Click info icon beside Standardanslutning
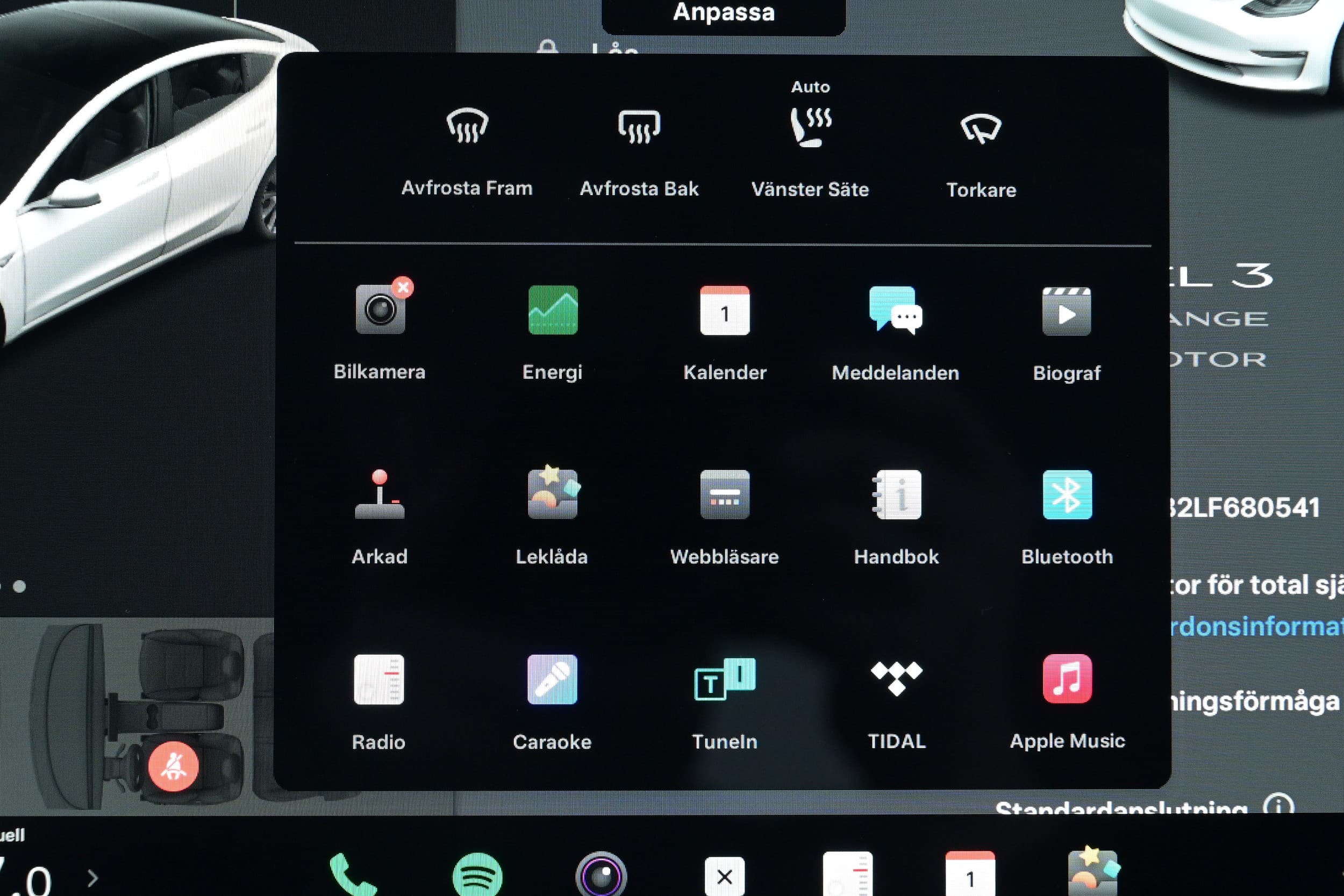Viewport: 1344px width, 896px height. (x=1278, y=805)
